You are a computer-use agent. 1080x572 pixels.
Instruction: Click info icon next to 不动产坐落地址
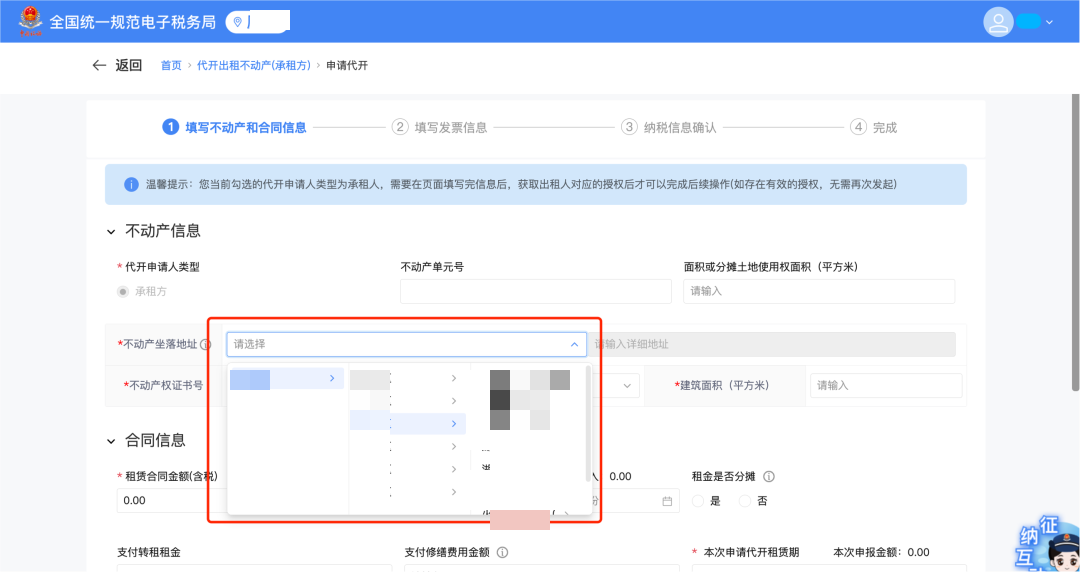pos(205,344)
